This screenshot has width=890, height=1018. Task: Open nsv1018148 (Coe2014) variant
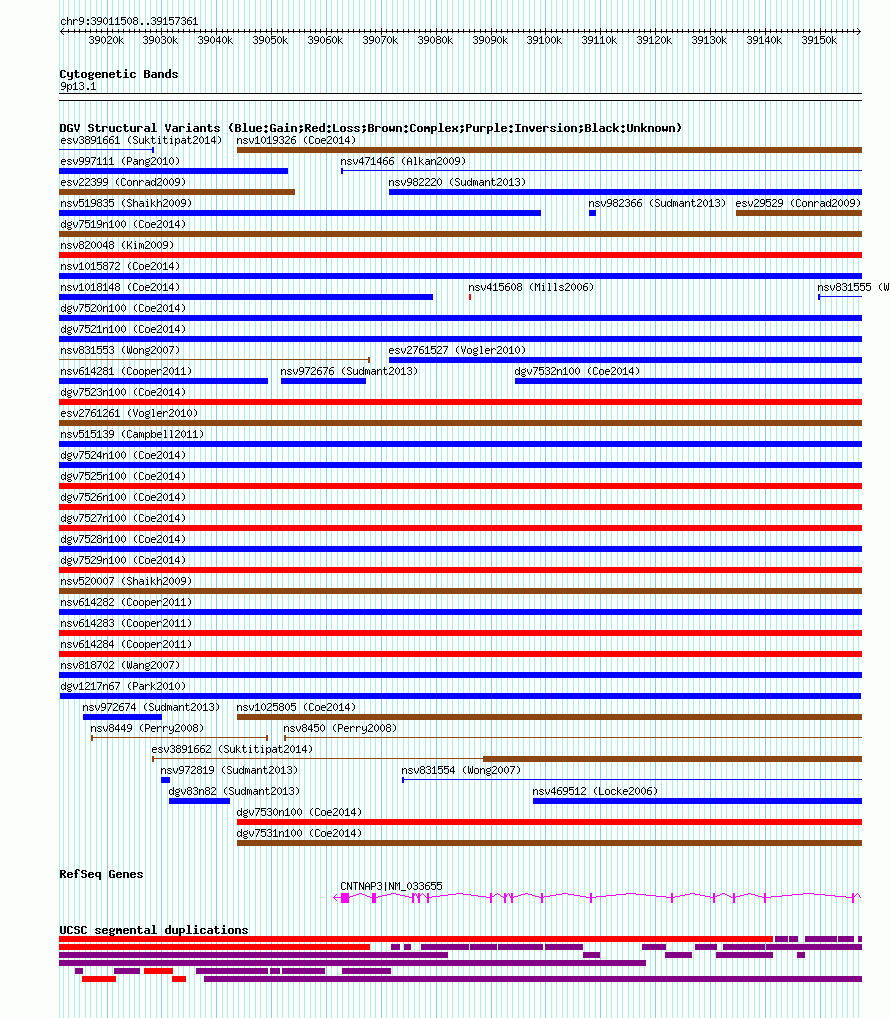click(x=120, y=287)
